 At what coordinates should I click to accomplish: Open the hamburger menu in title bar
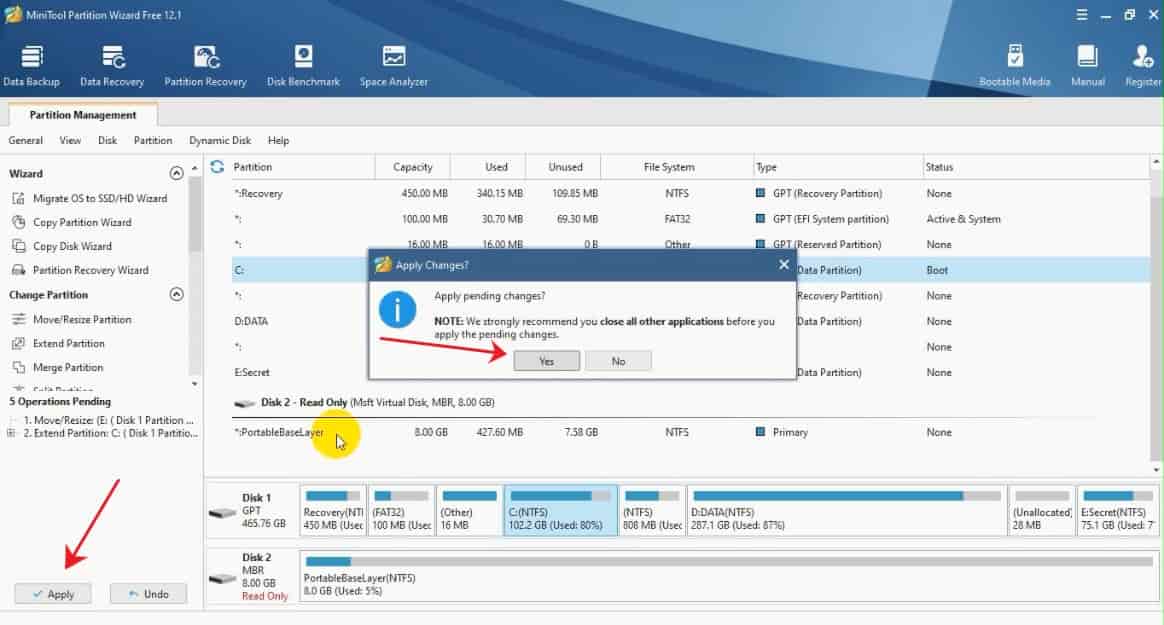point(1082,15)
